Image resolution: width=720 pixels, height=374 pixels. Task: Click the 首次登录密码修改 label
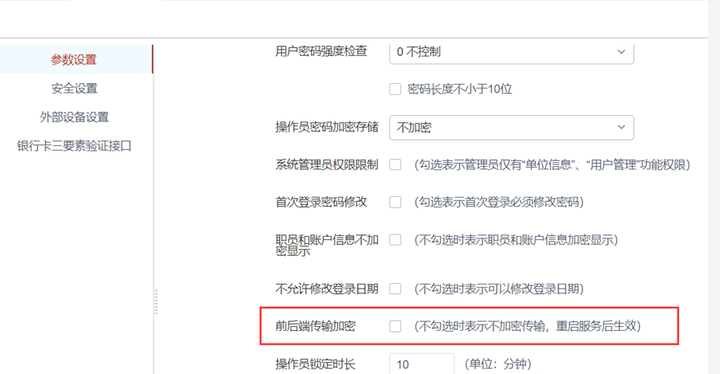[x=321, y=202]
